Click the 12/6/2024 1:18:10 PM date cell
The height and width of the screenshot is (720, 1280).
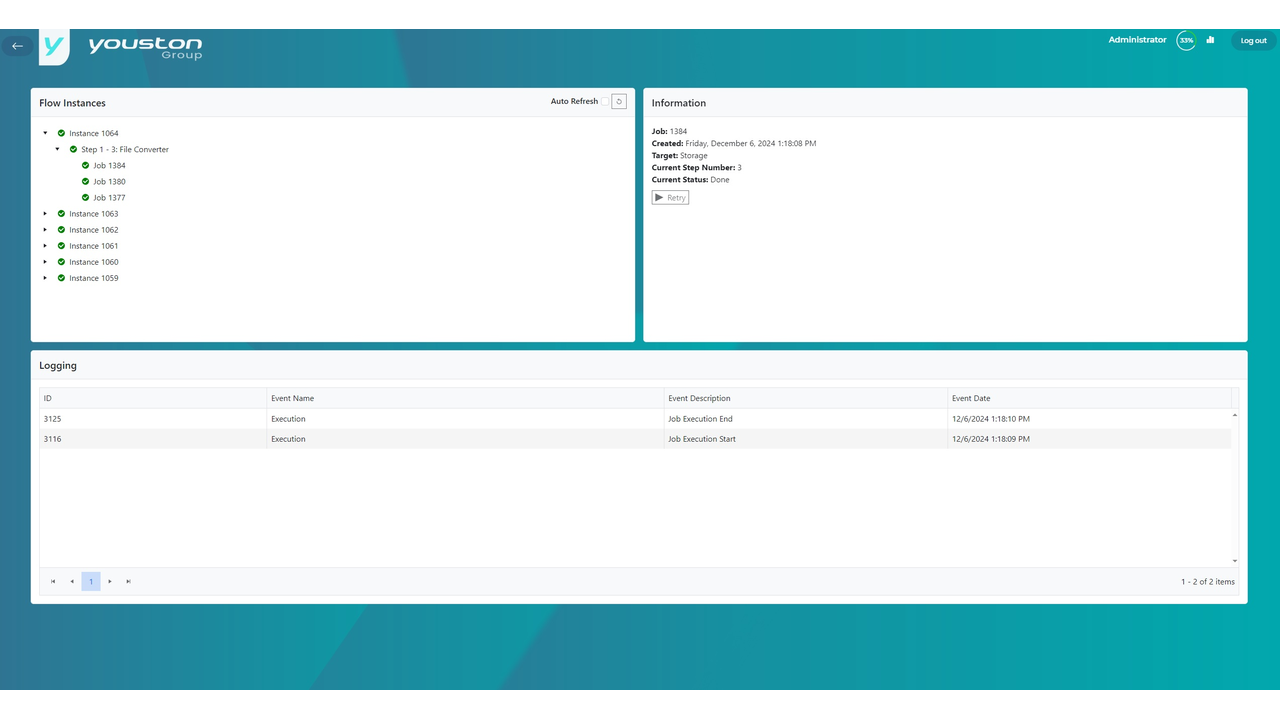click(x=1090, y=419)
